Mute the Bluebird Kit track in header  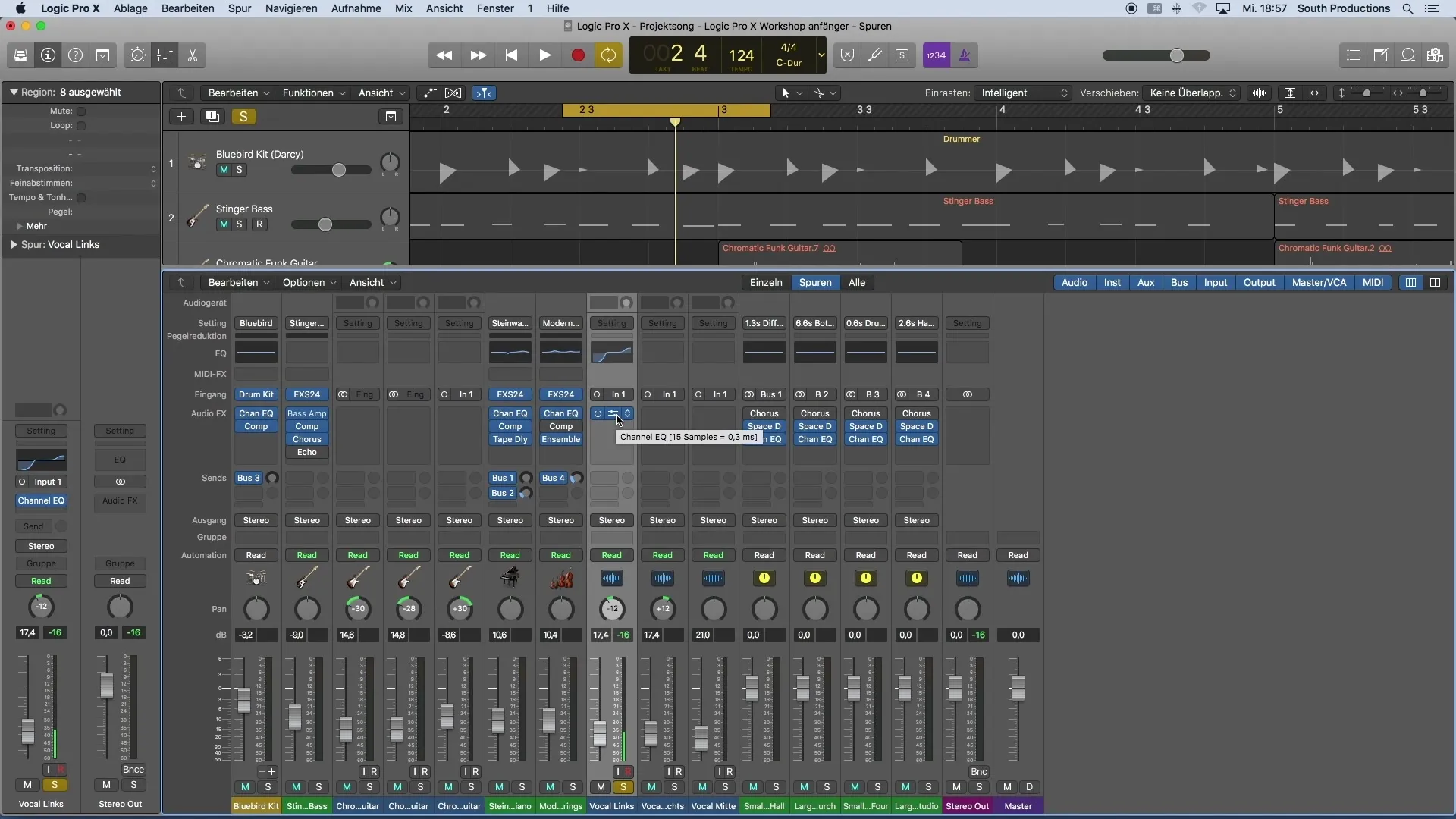223,170
